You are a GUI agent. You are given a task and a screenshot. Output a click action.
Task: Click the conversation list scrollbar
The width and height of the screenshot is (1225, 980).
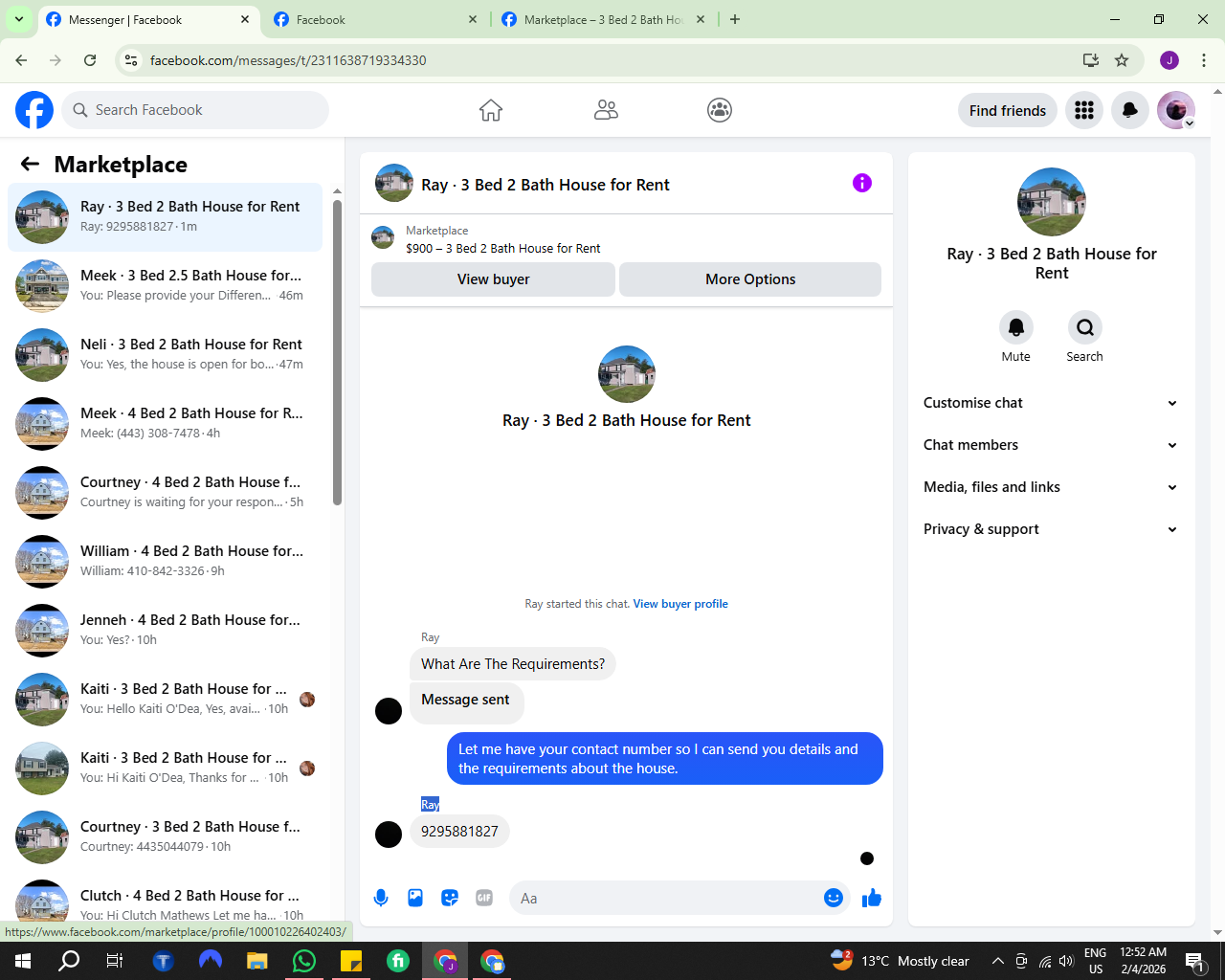337,352
